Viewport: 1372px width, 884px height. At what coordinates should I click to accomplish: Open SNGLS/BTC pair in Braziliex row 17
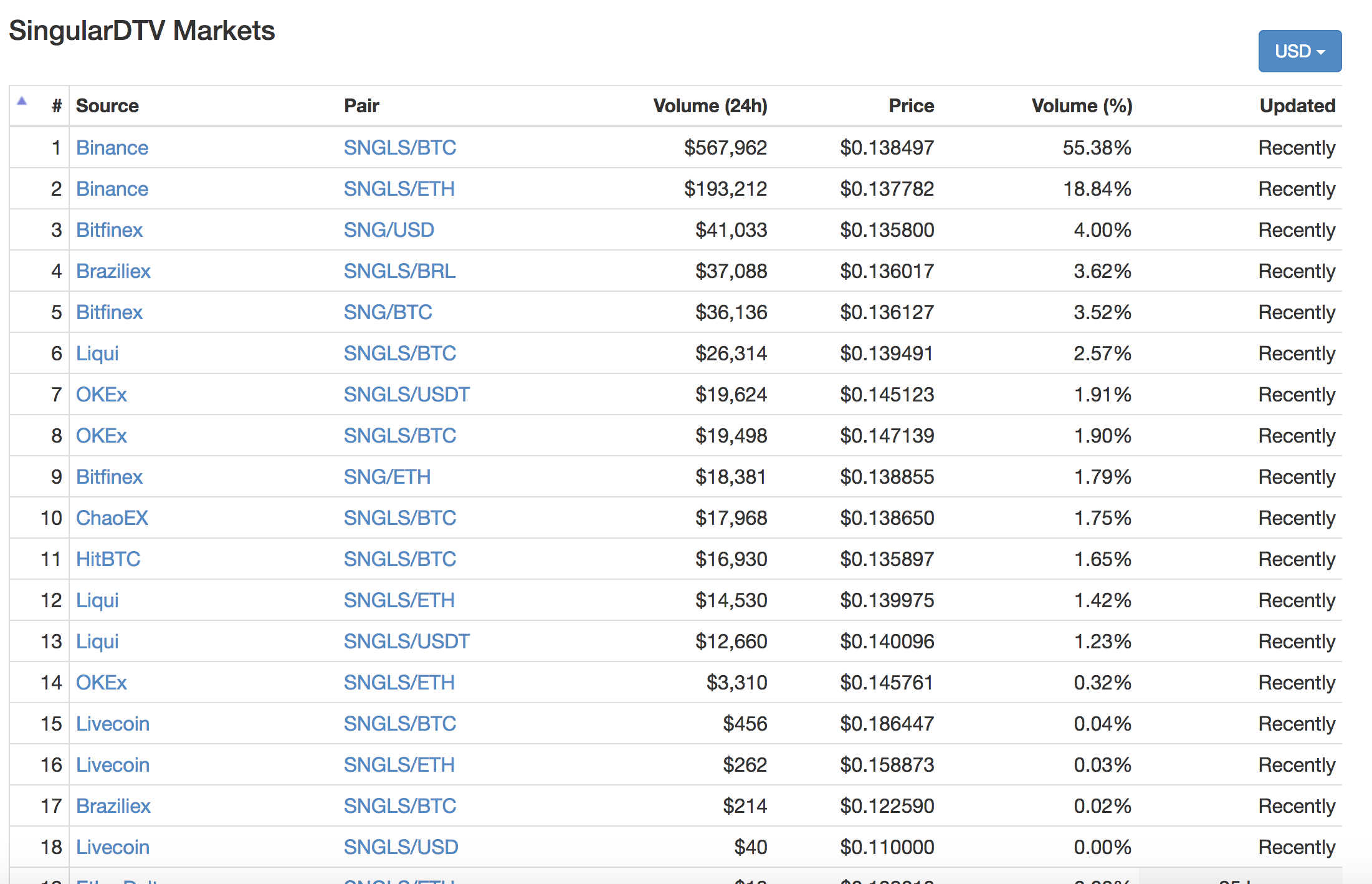(400, 806)
